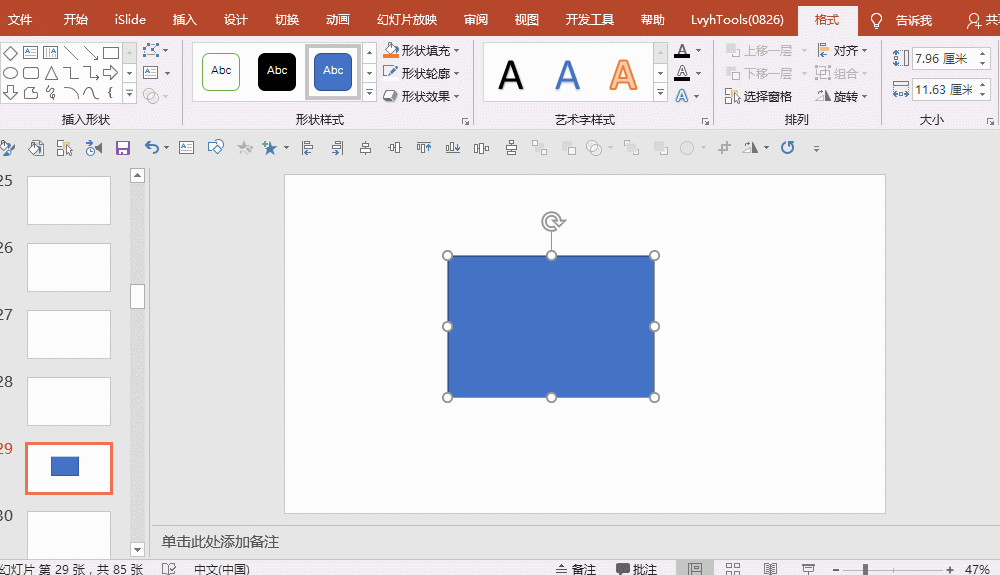Expand the WordArt styles gallery more button

click(x=660, y=93)
